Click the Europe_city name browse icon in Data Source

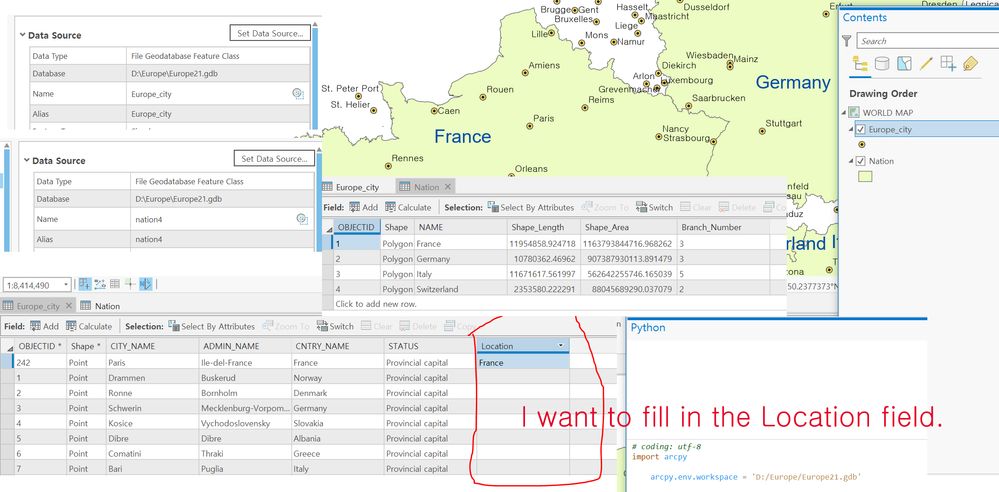click(x=298, y=94)
